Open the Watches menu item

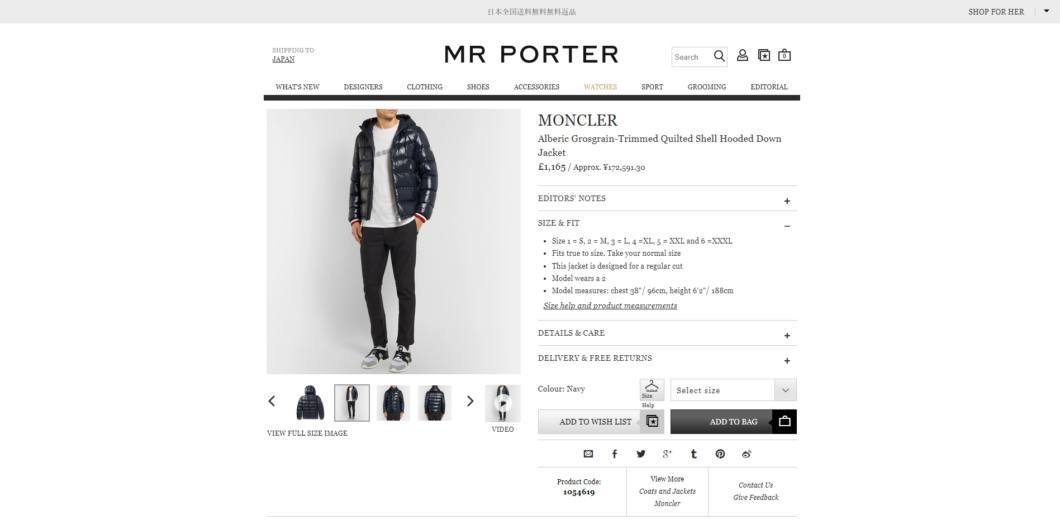pos(600,87)
